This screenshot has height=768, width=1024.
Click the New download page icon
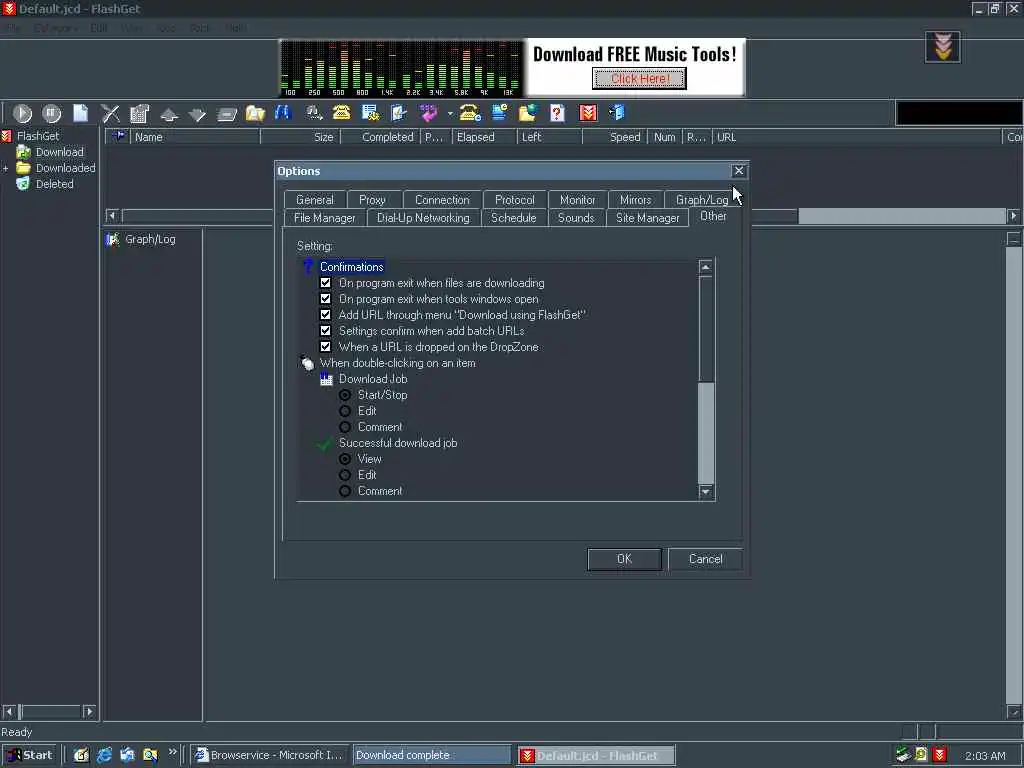tap(81, 114)
